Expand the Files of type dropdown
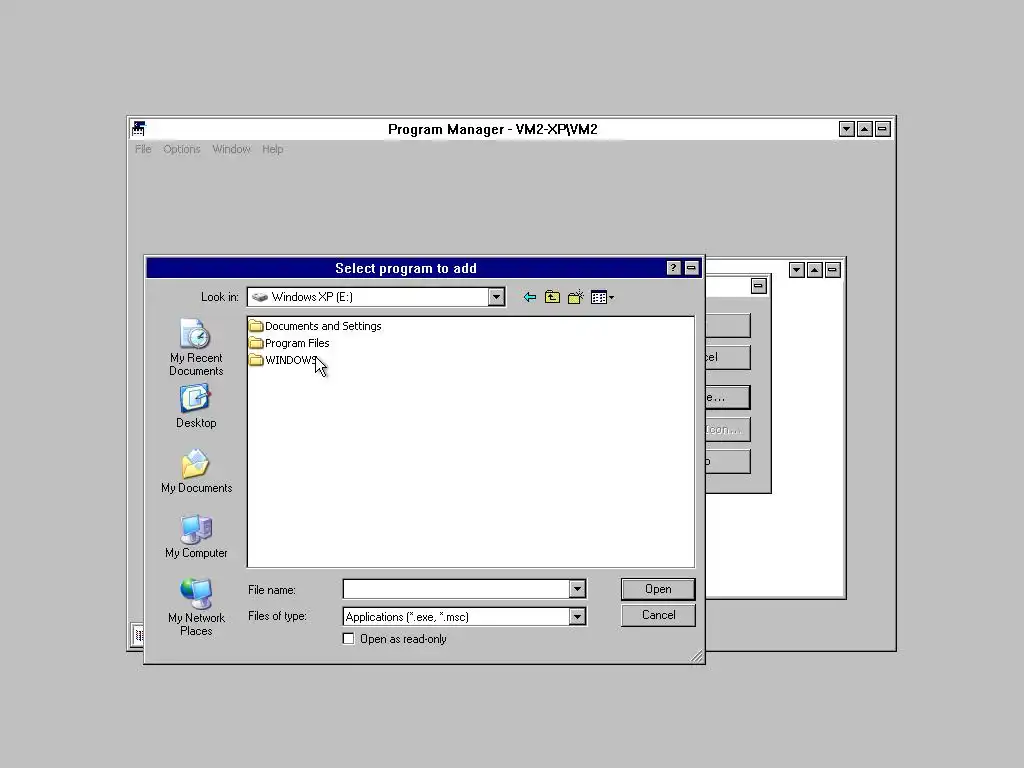The image size is (1024, 768). pyautogui.click(x=577, y=616)
